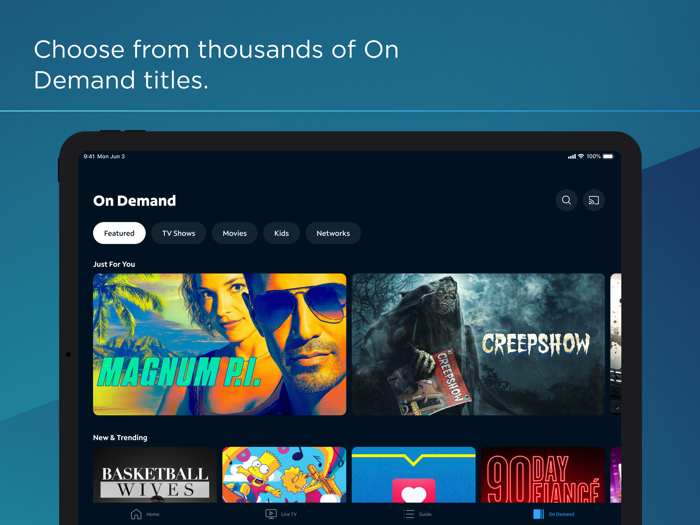Open the 90 Day Fiancé tile
Screen dimensions: 700x525
pos(543,475)
